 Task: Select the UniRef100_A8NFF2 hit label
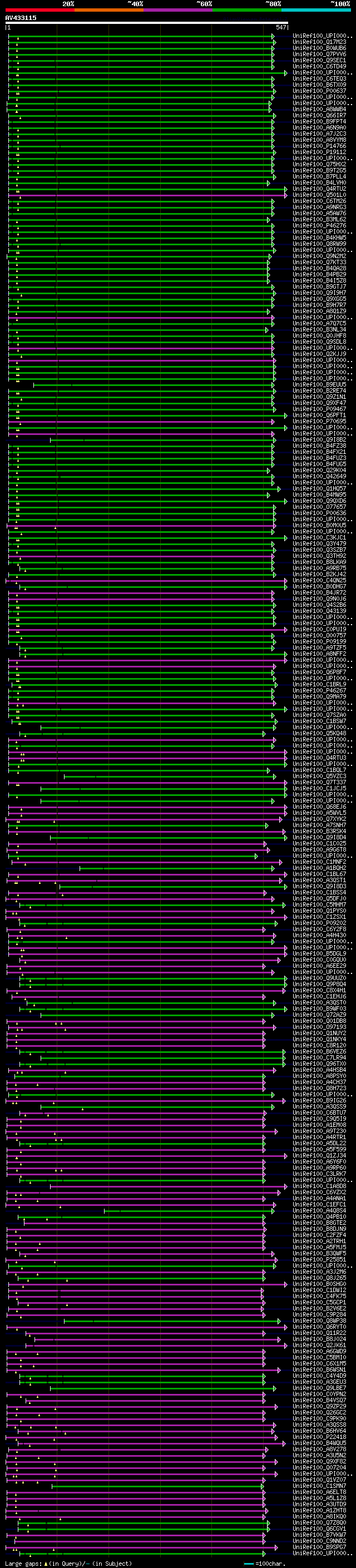319,654
